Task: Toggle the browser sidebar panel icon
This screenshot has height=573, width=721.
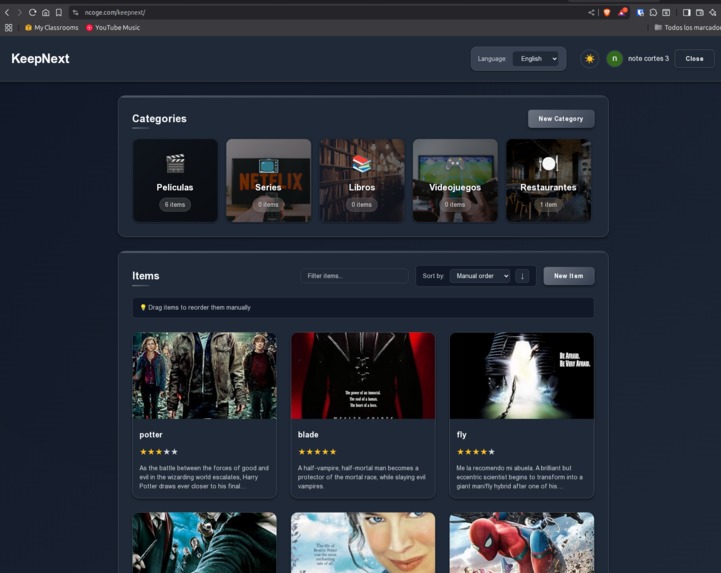Action: click(687, 12)
